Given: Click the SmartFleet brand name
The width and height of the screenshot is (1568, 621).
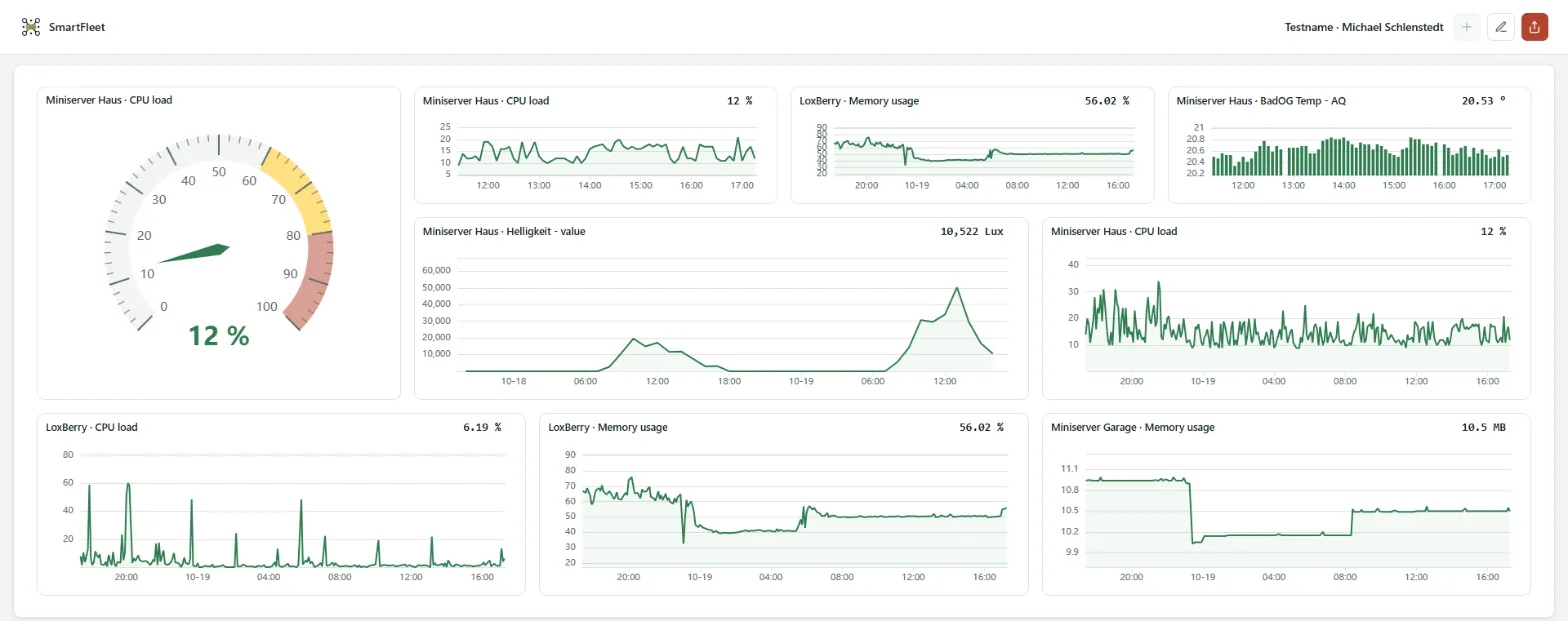Looking at the screenshot, I should [77, 27].
